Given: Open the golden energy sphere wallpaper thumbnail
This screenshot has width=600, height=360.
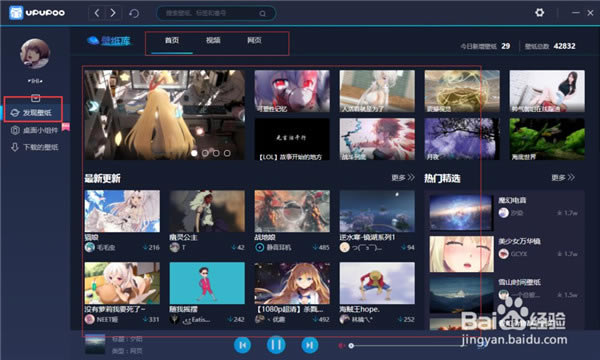Looking at the screenshot, I should pos(462,91).
